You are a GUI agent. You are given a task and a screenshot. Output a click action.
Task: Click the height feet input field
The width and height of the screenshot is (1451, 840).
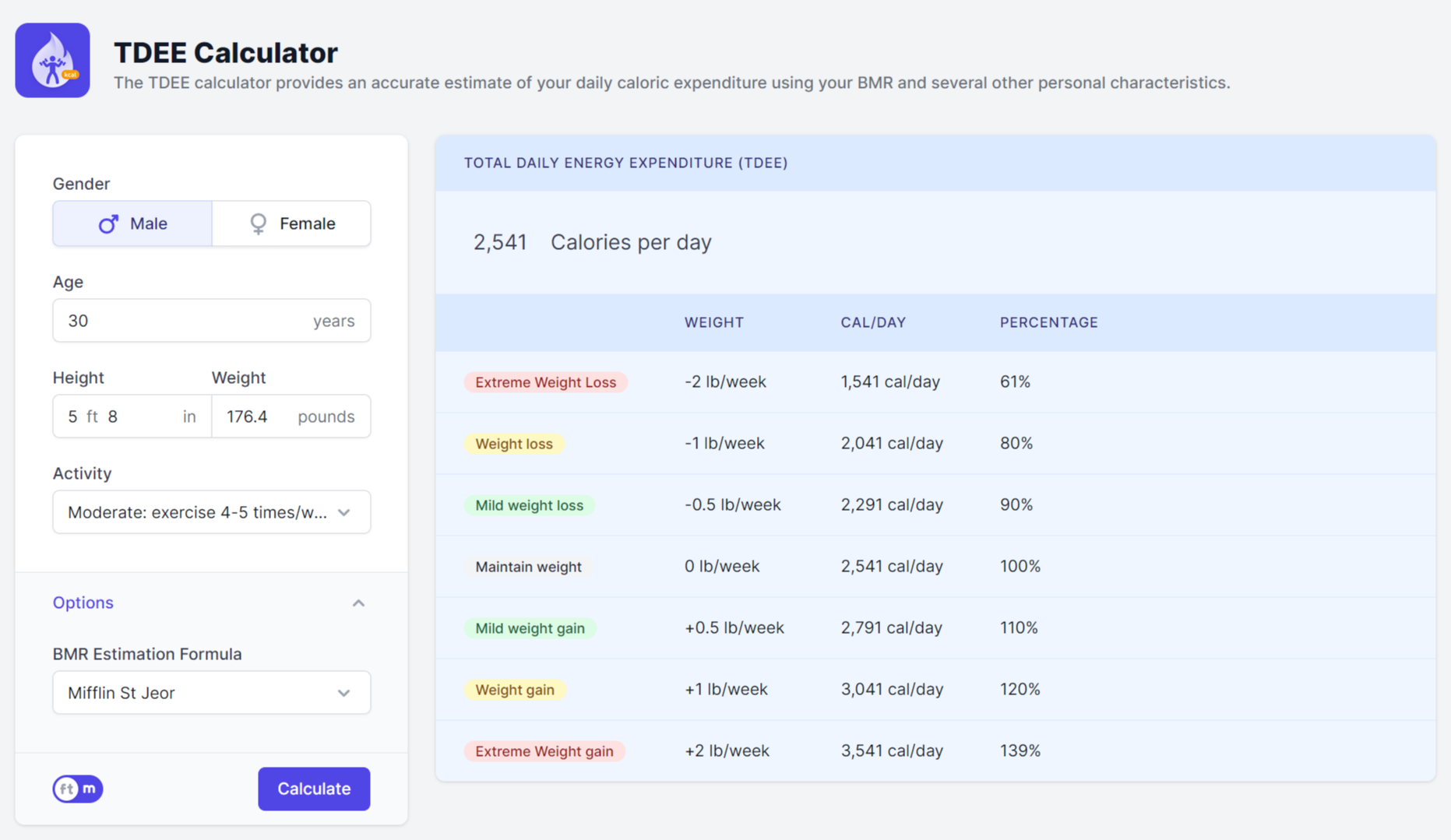tap(73, 417)
